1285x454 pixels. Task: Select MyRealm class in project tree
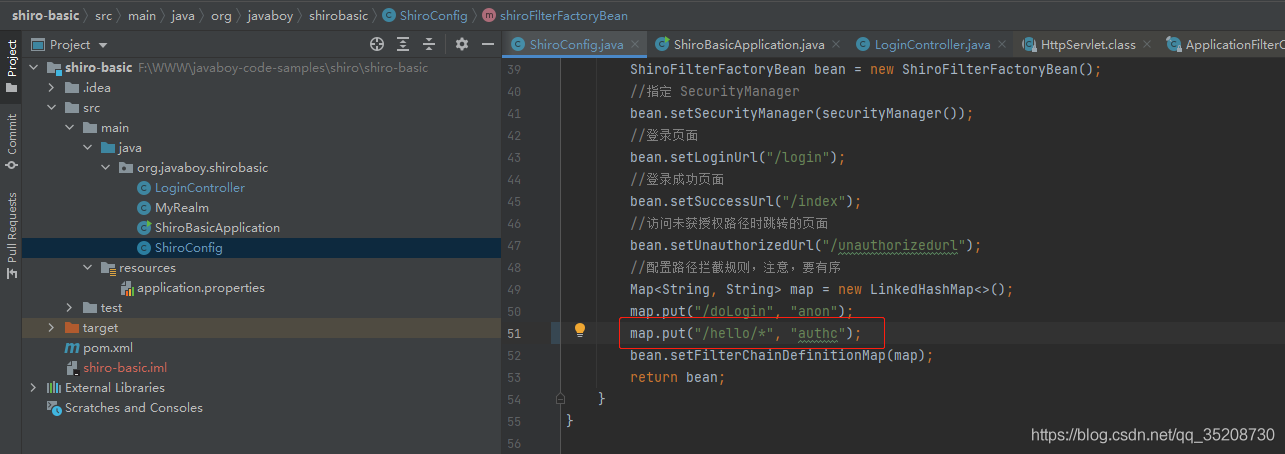[182, 208]
